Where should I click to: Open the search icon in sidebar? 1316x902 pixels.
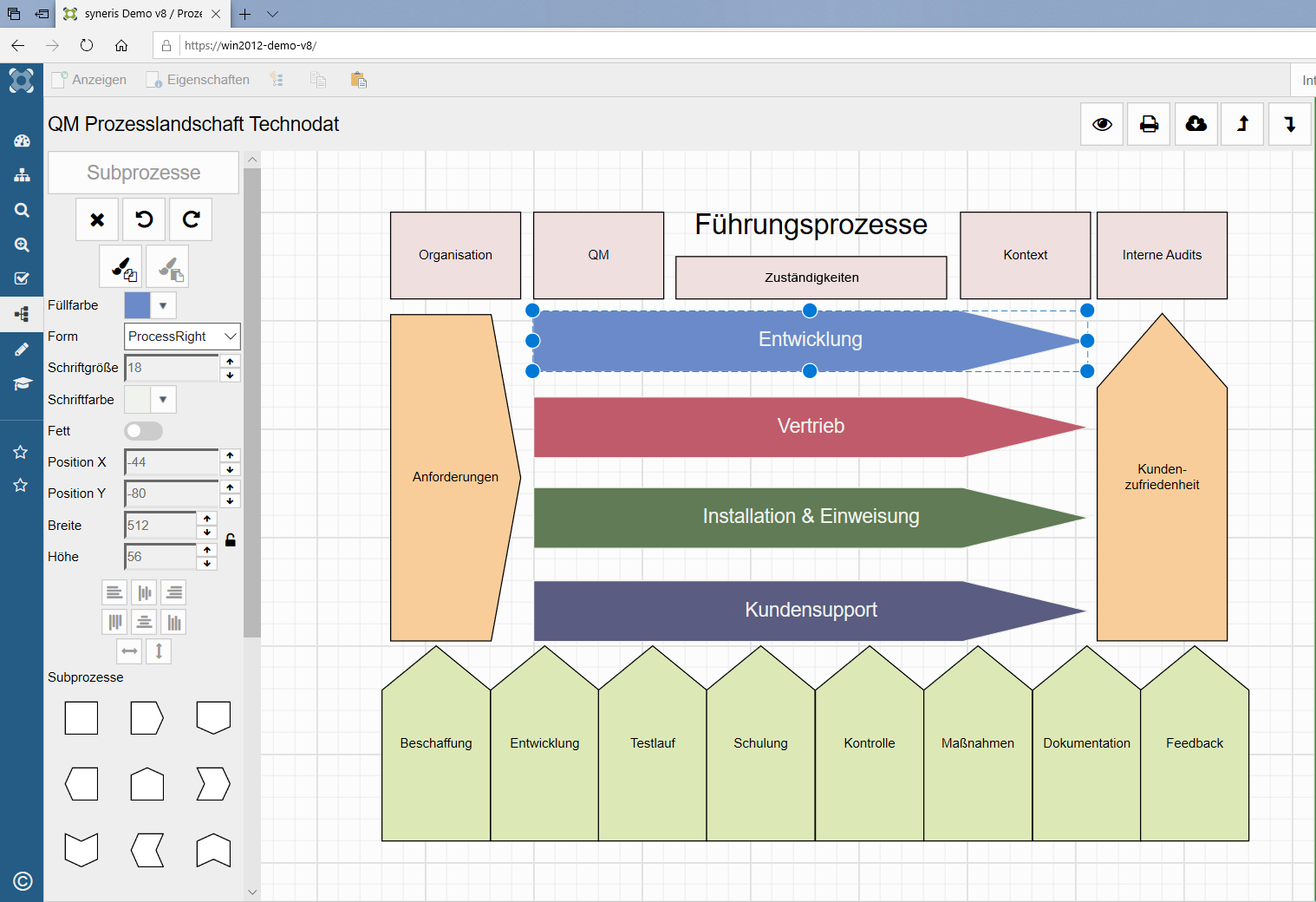[22, 210]
